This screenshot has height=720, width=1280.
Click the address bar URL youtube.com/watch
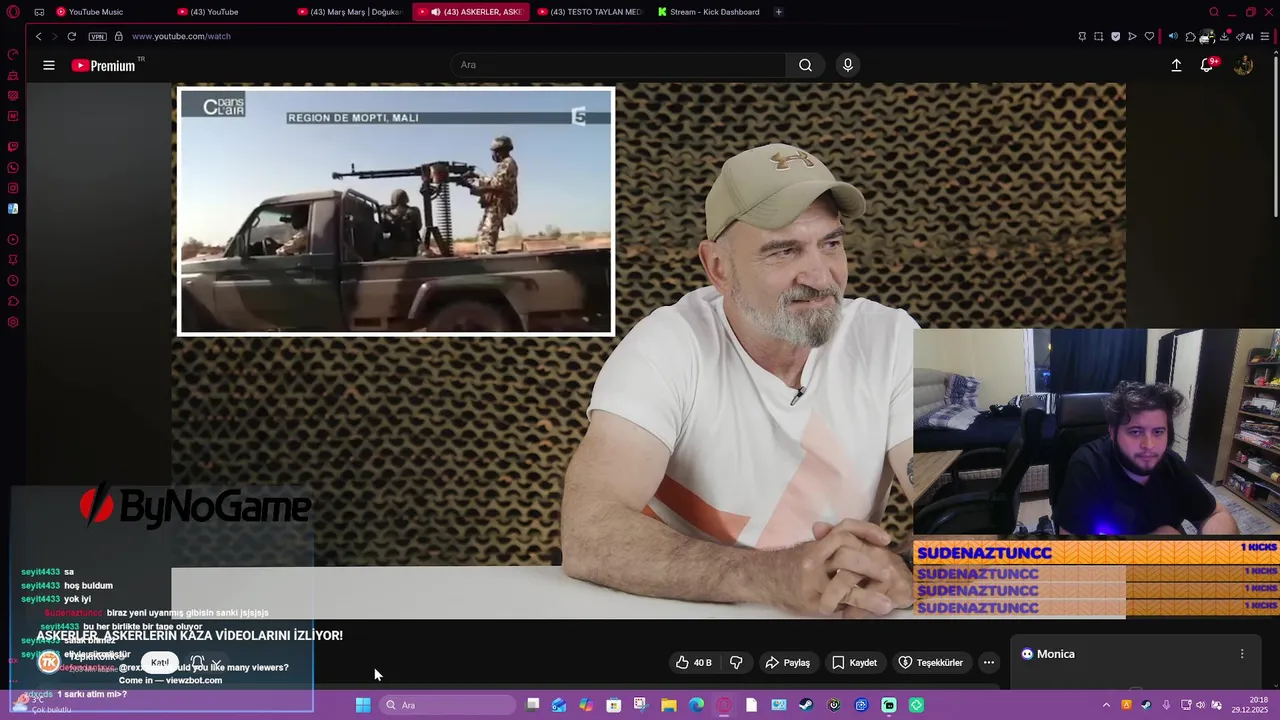point(181,36)
